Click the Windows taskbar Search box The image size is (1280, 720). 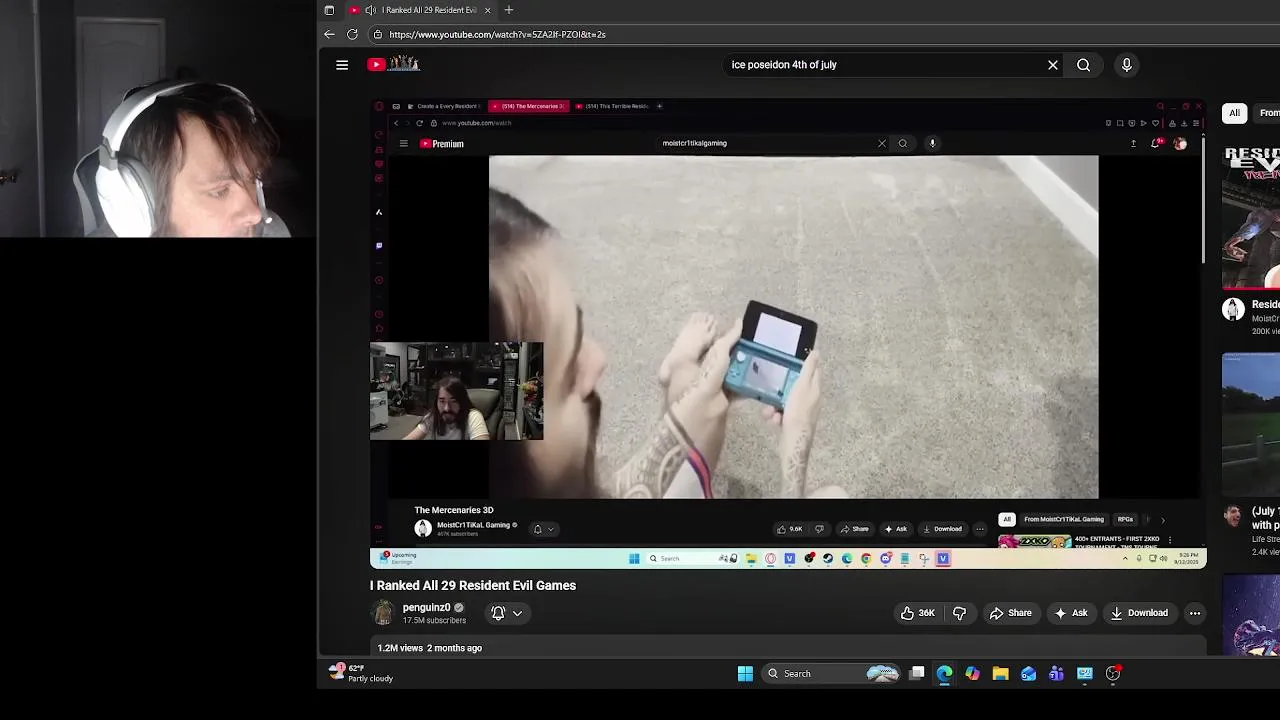coord(833,674)
